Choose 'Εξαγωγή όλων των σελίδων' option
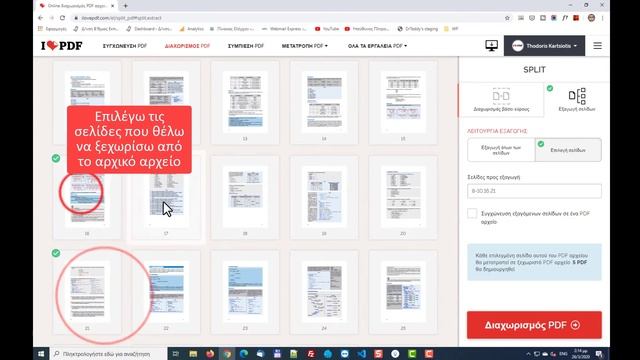Screen dimensions: 640x360 click(x=501, y=150)
